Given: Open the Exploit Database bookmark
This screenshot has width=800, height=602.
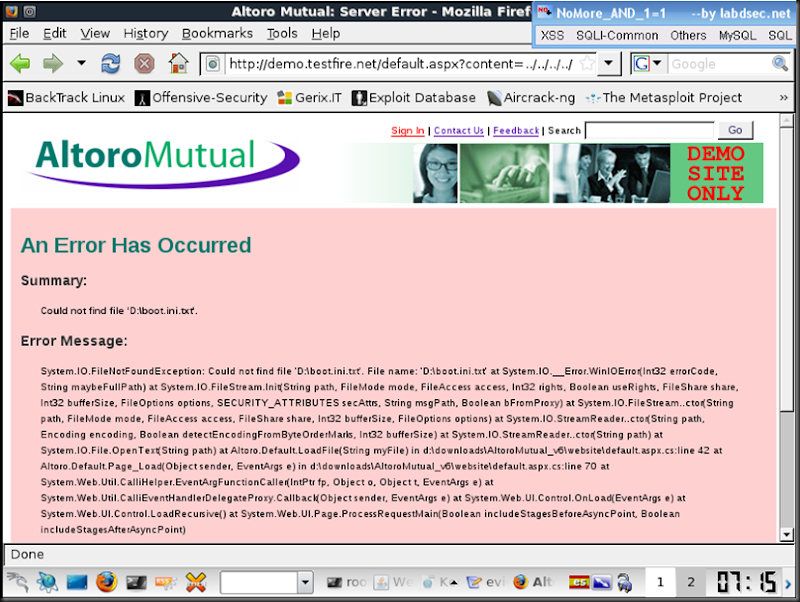Looking at the screenshot, I should coord(414,98).
